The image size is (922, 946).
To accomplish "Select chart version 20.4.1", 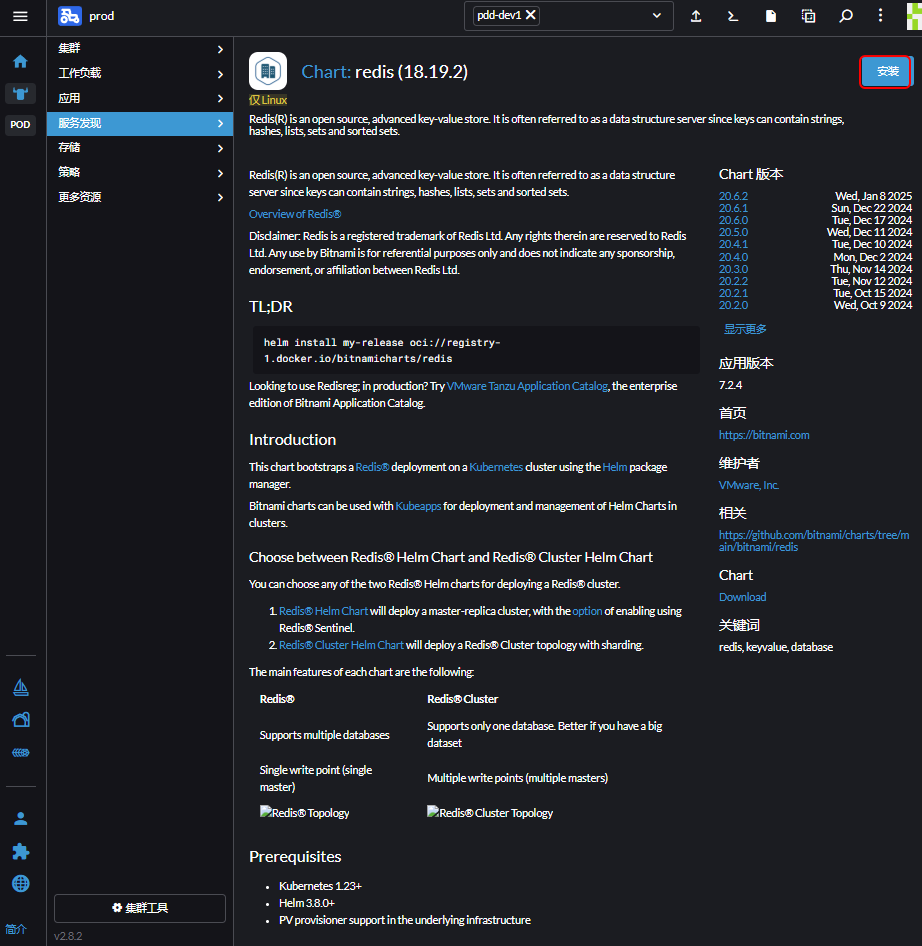I will [x=733, y=244].
